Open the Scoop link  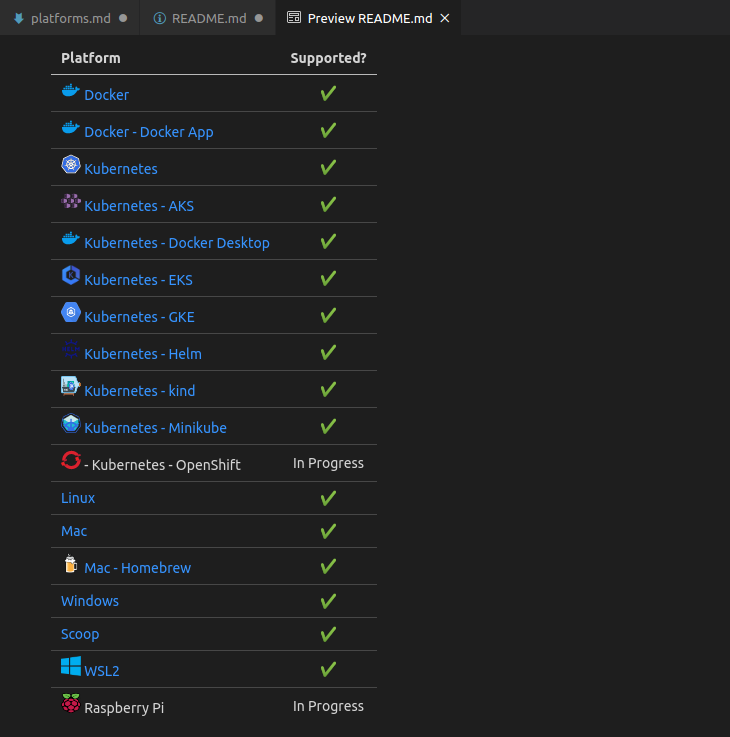pyautogui.click(x=80, y=635)
